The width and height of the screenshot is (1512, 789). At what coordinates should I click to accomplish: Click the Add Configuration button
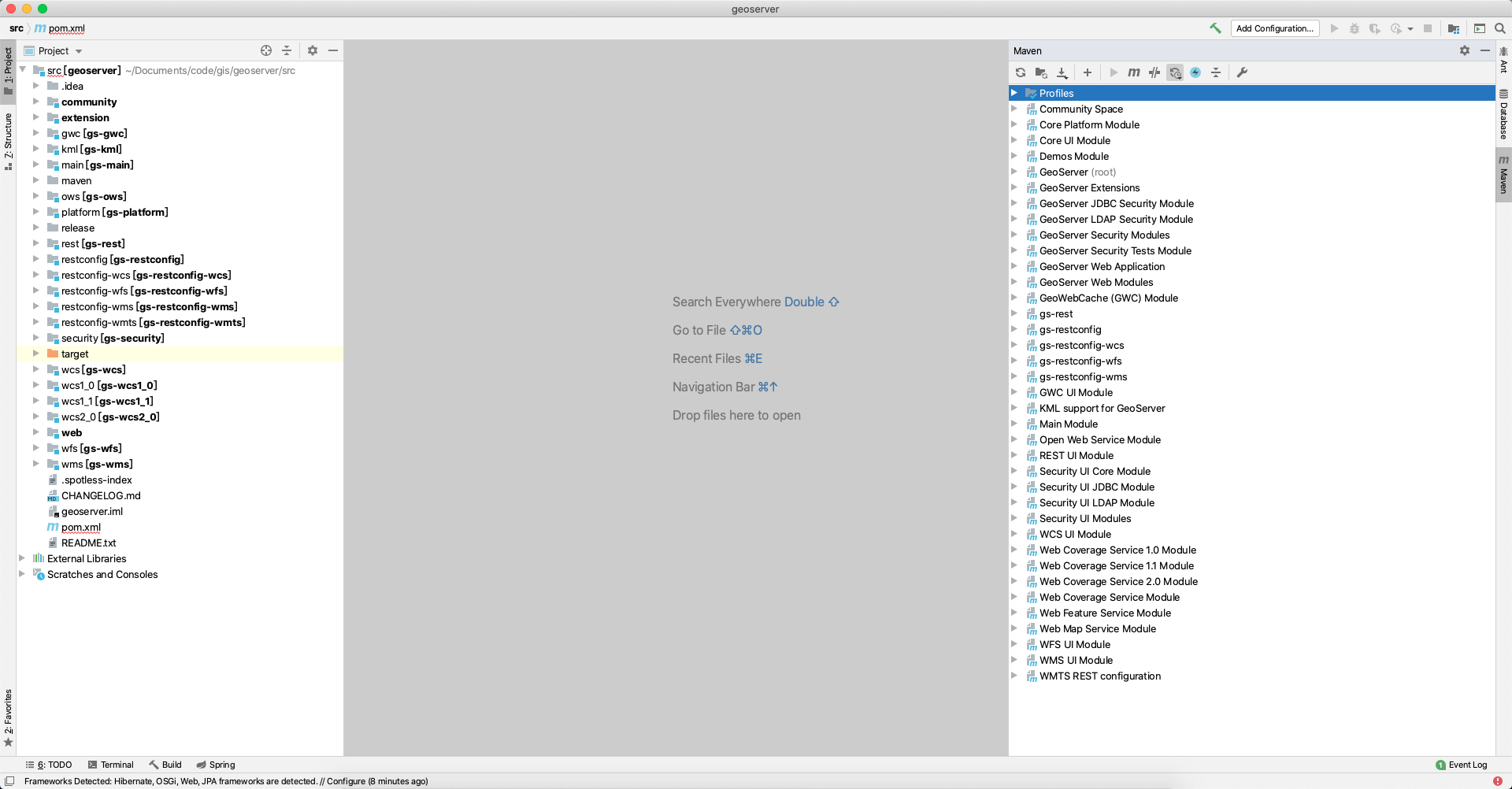point(1274,28)
